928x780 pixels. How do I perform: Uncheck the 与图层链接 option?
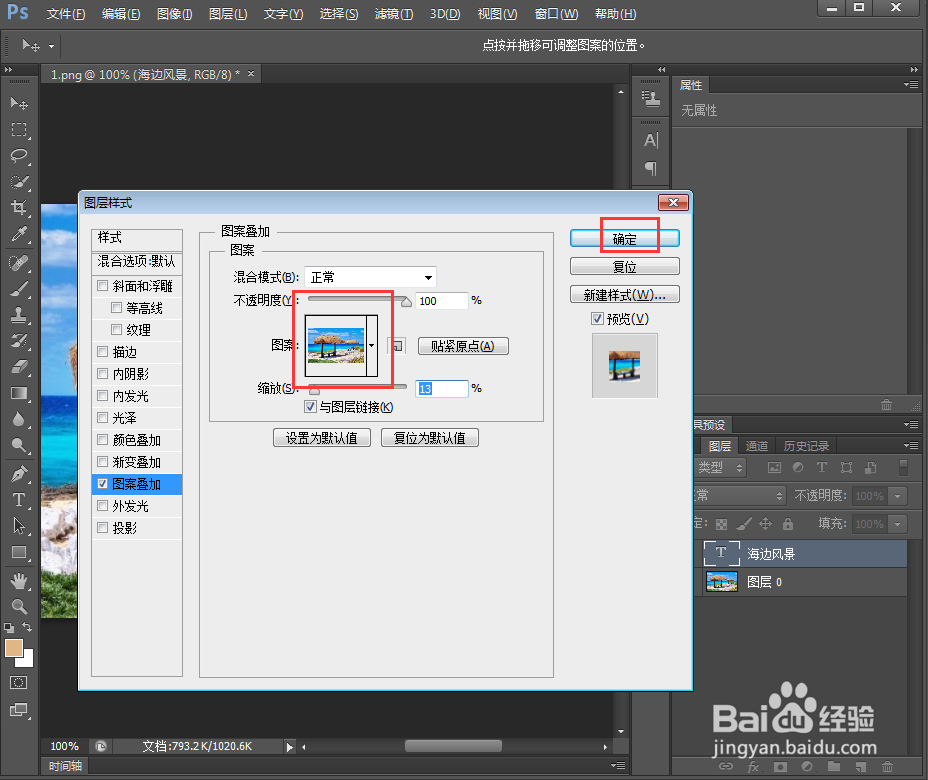pos(311,406)
